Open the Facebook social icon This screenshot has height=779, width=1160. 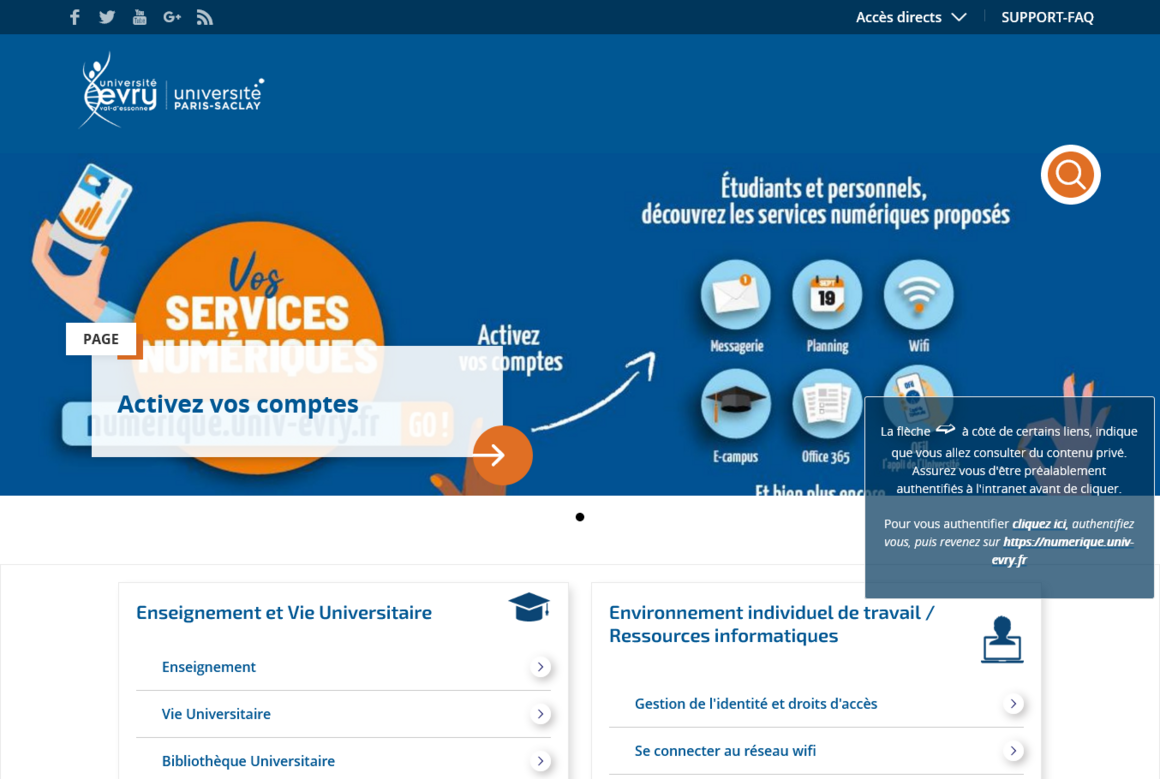(x=74, y=16)
